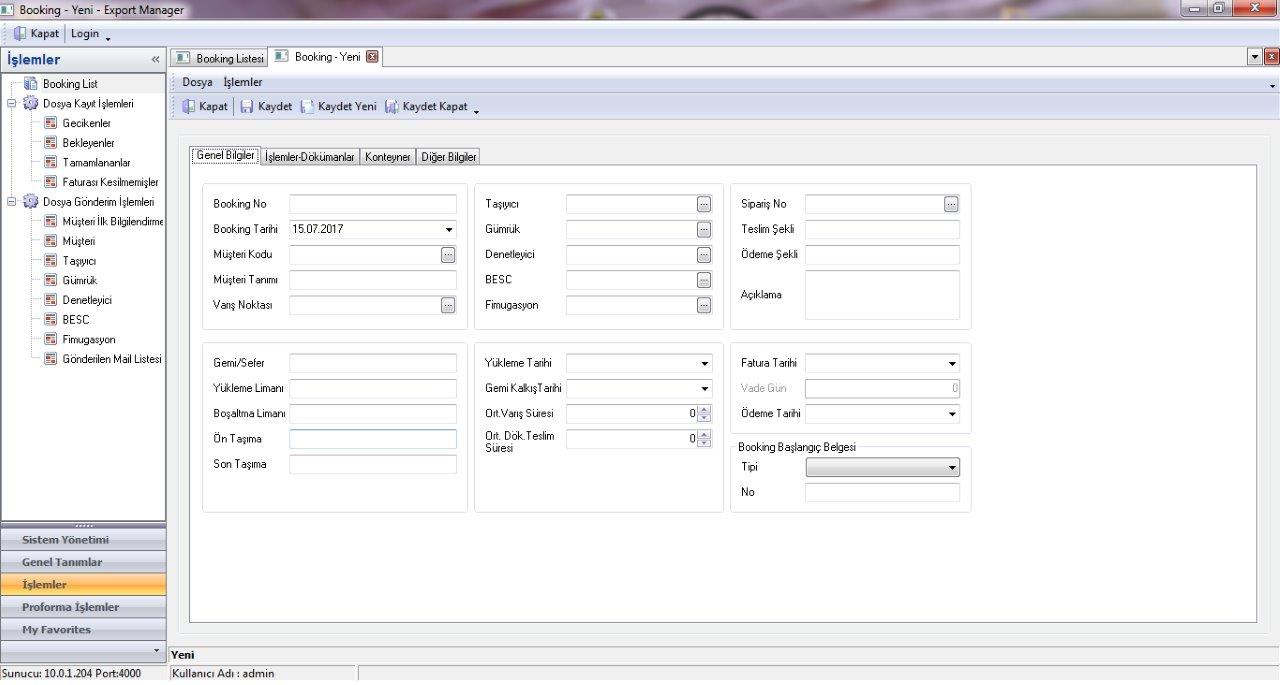Screen dimensions: 1280x685
Task: Collapse Dosya Gönderim İşlemleri tree node
Action: [x=12, y=201]
